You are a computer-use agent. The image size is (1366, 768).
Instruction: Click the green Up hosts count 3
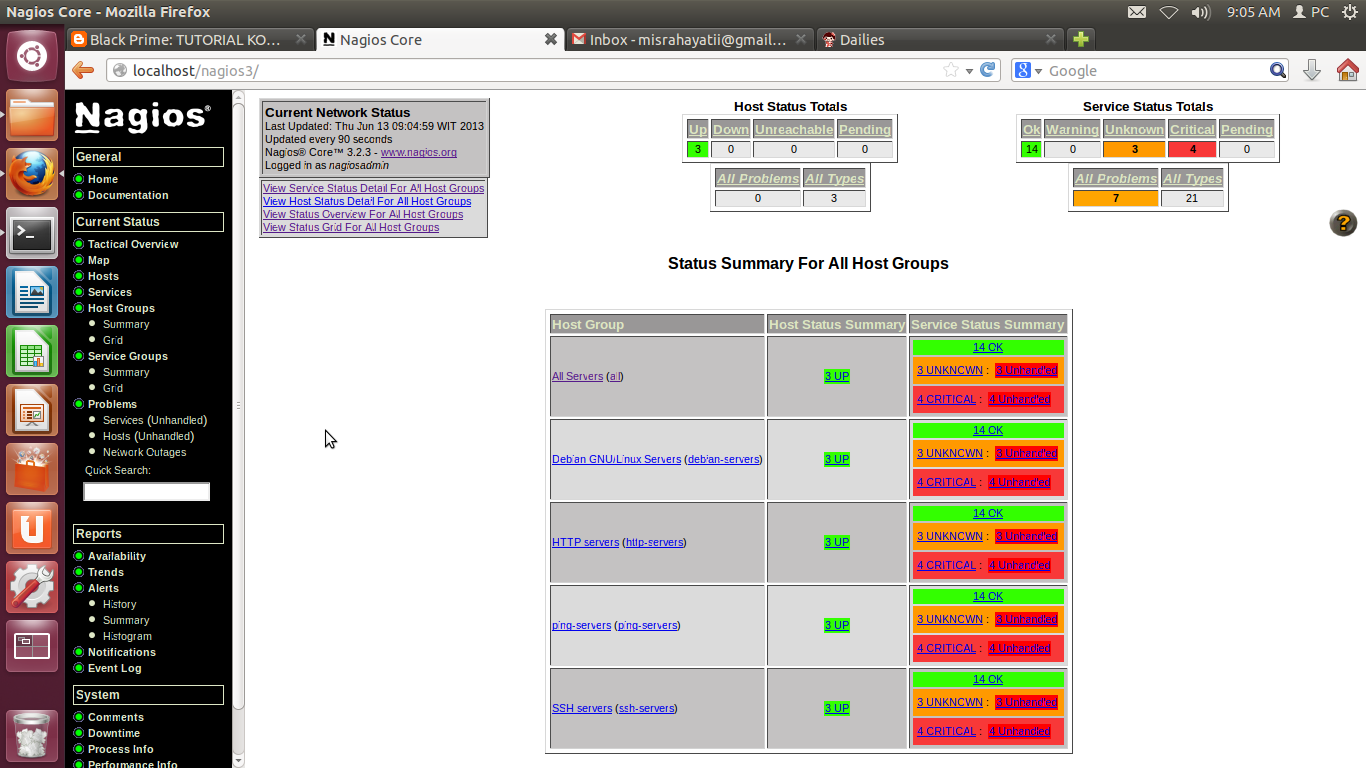(697, 149)
